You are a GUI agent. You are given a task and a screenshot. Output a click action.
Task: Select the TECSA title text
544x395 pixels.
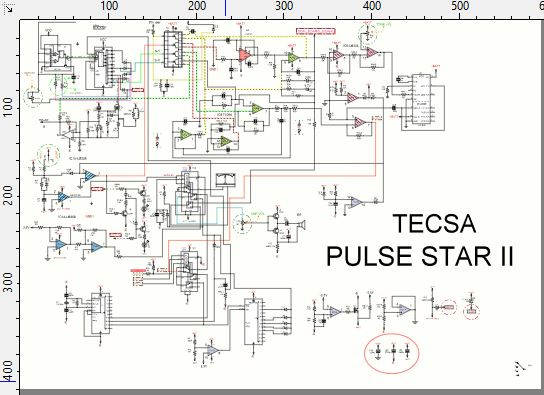coord(434,224)
